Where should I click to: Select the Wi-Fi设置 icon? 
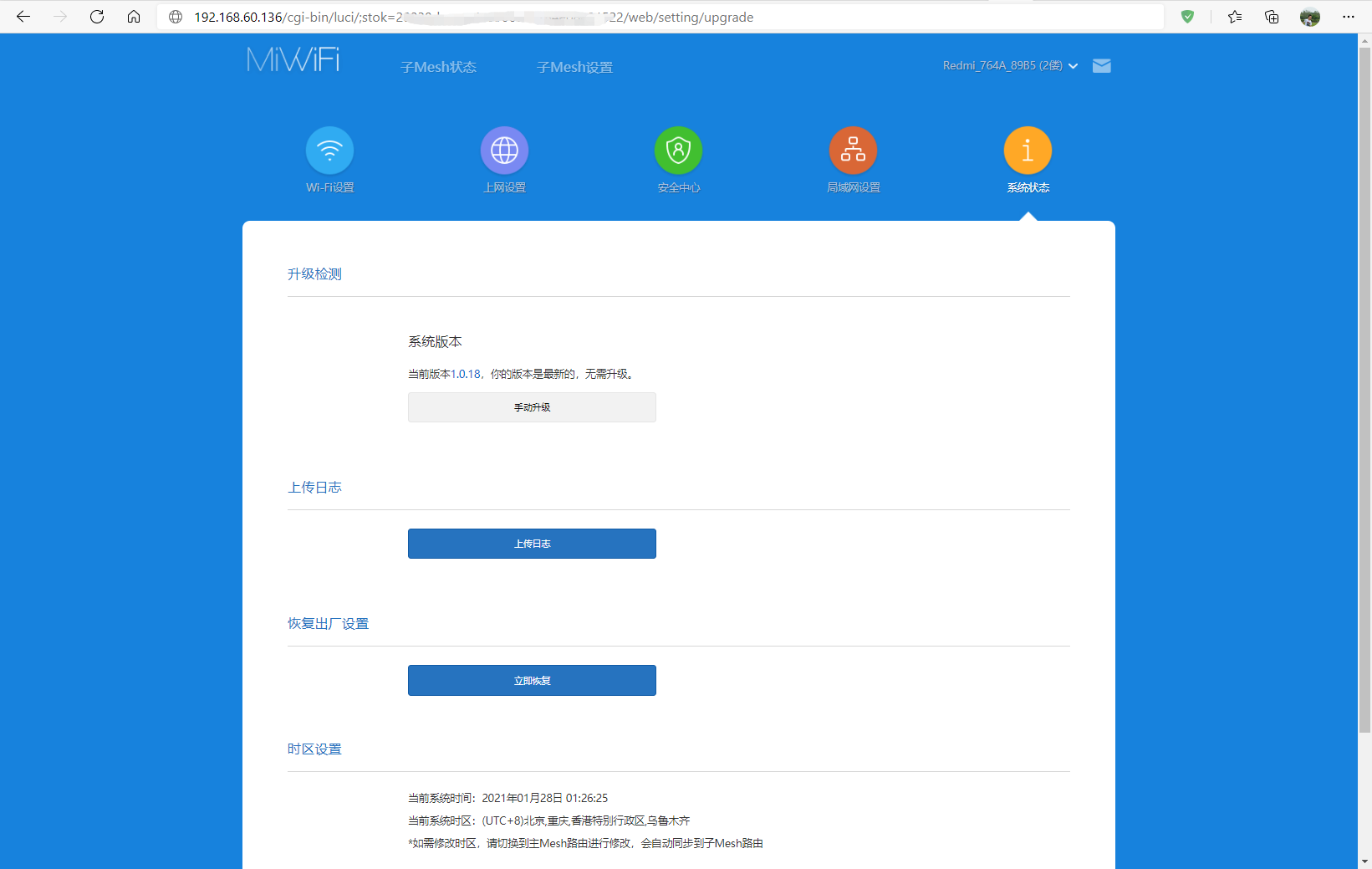pos(329,151)
